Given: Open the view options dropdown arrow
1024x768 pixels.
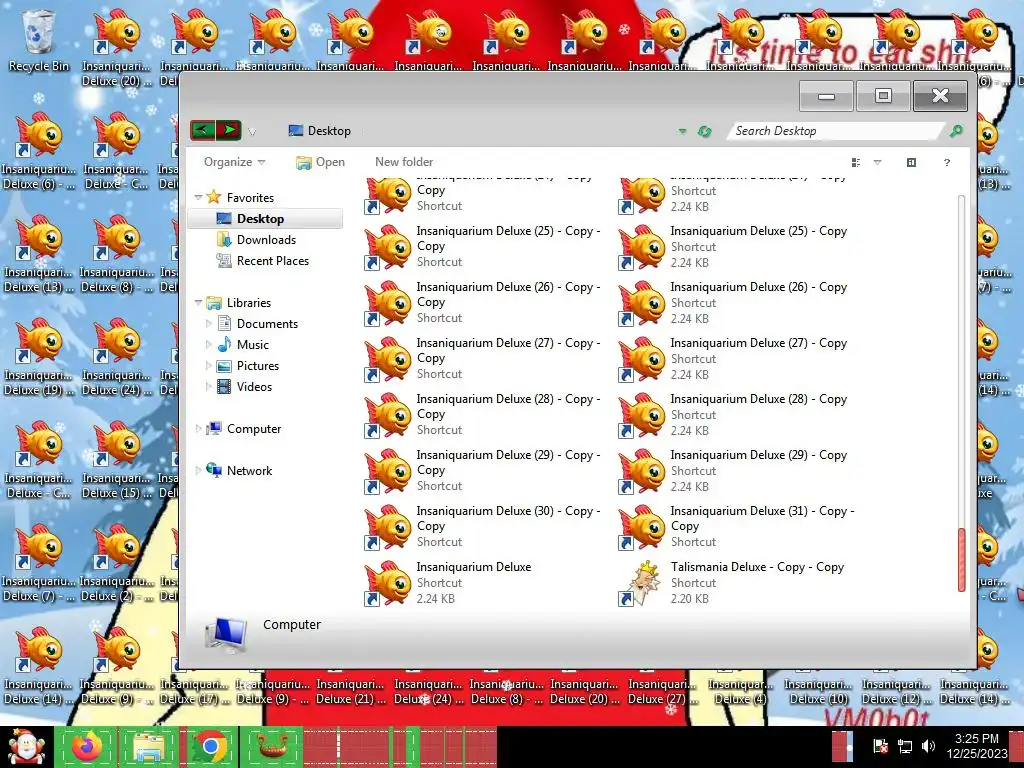Looking at the screenshot, I should [x=878, y=163].
